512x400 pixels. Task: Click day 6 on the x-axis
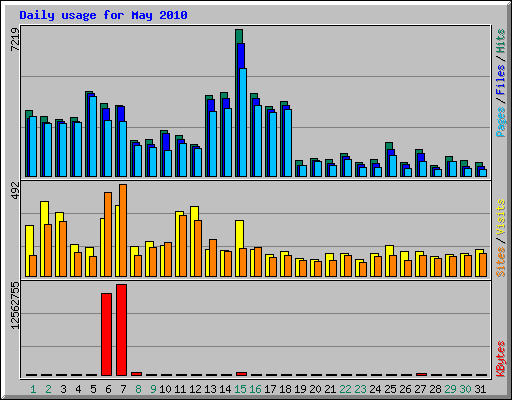coord(108,389)
